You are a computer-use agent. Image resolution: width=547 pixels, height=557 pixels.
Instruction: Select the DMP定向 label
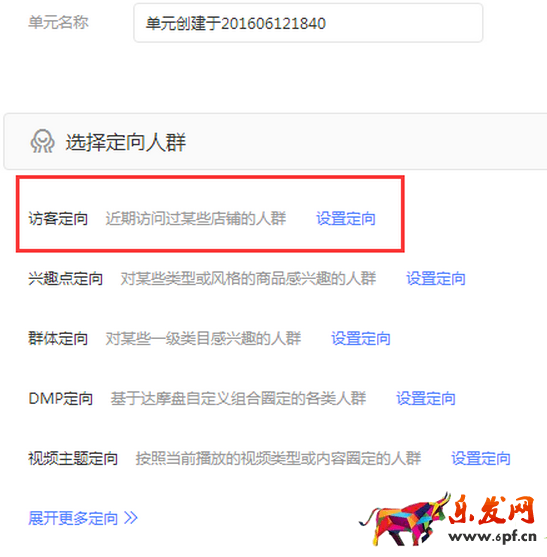click(x=60, y=399)
